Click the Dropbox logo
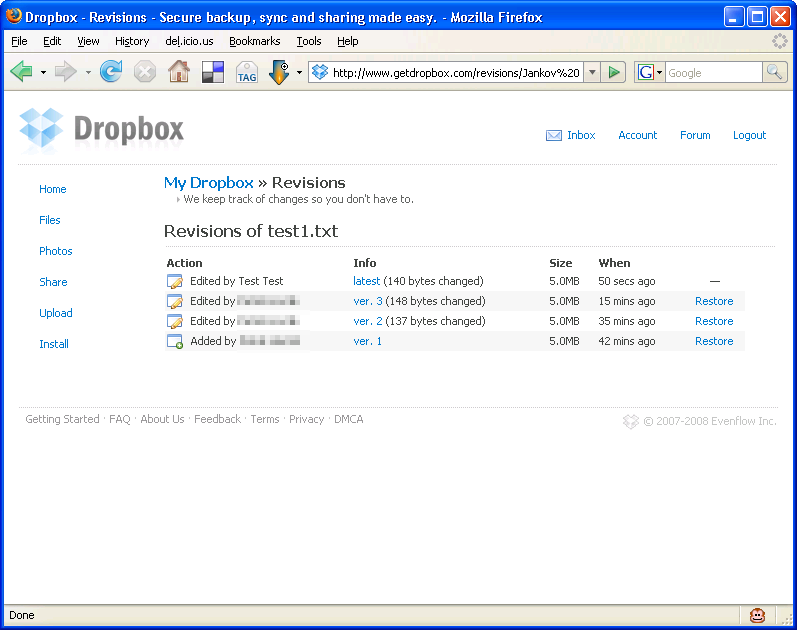797x630 pixels. tap(101, 129)
